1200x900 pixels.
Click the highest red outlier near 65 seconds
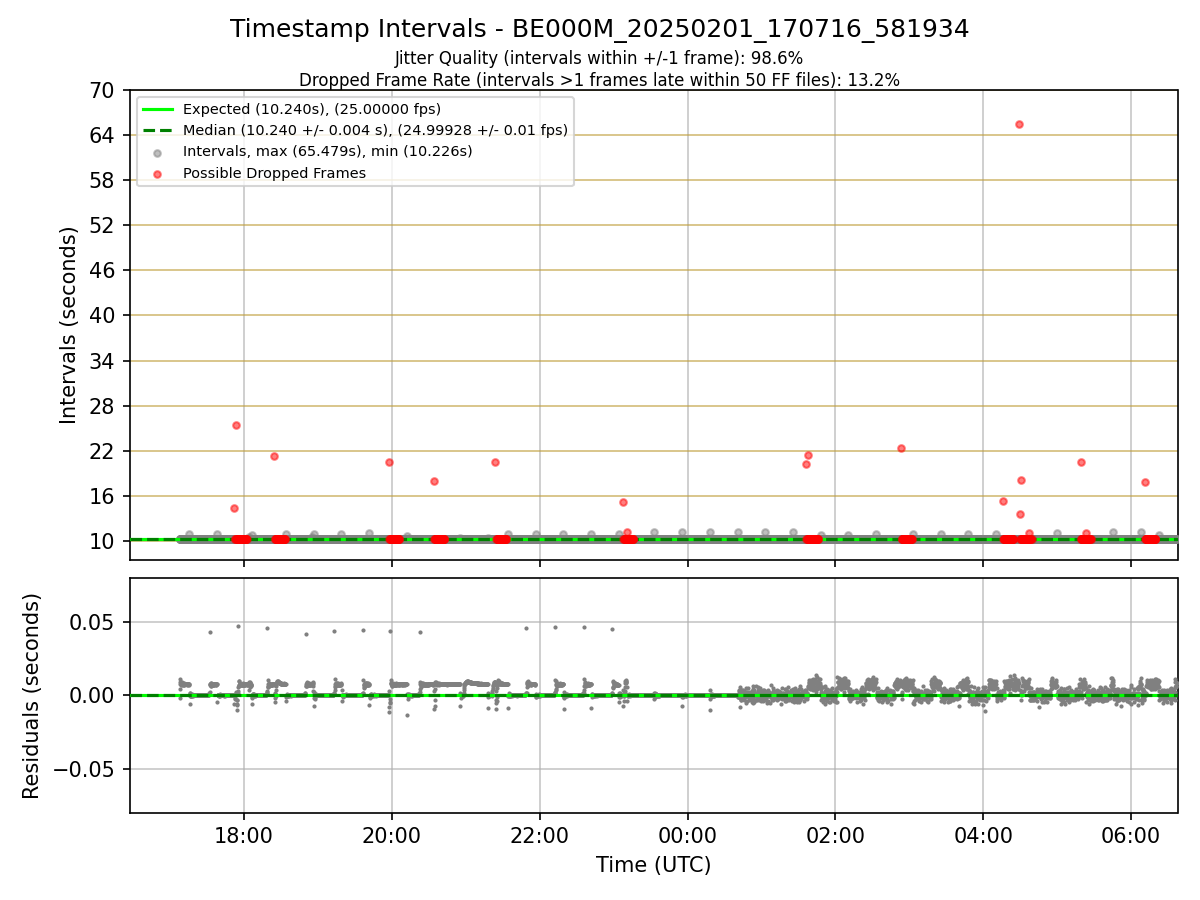coord(1019,124)
